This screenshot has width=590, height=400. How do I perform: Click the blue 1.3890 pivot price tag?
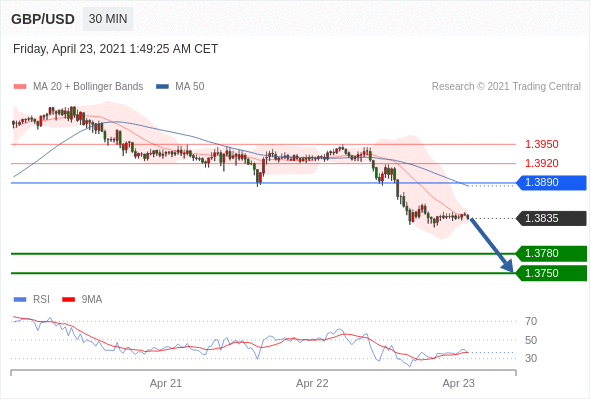coord(552,183)
